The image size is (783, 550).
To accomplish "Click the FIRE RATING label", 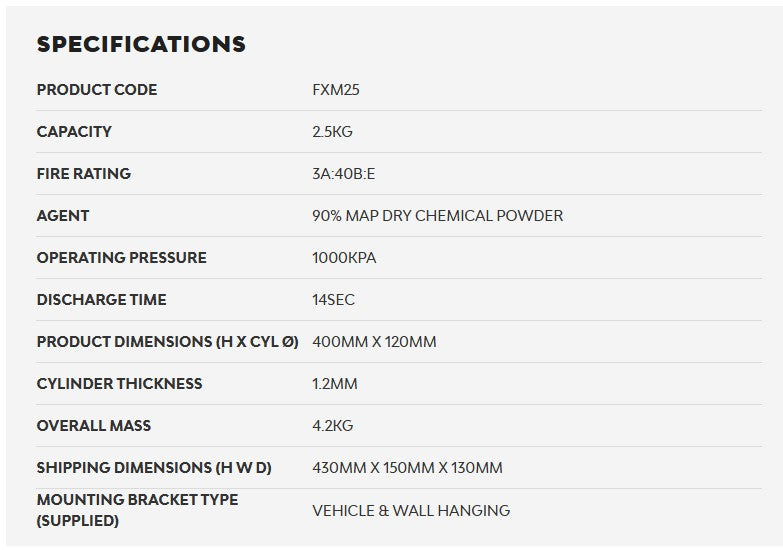I will pyautogui.click(x=84, y=174).
